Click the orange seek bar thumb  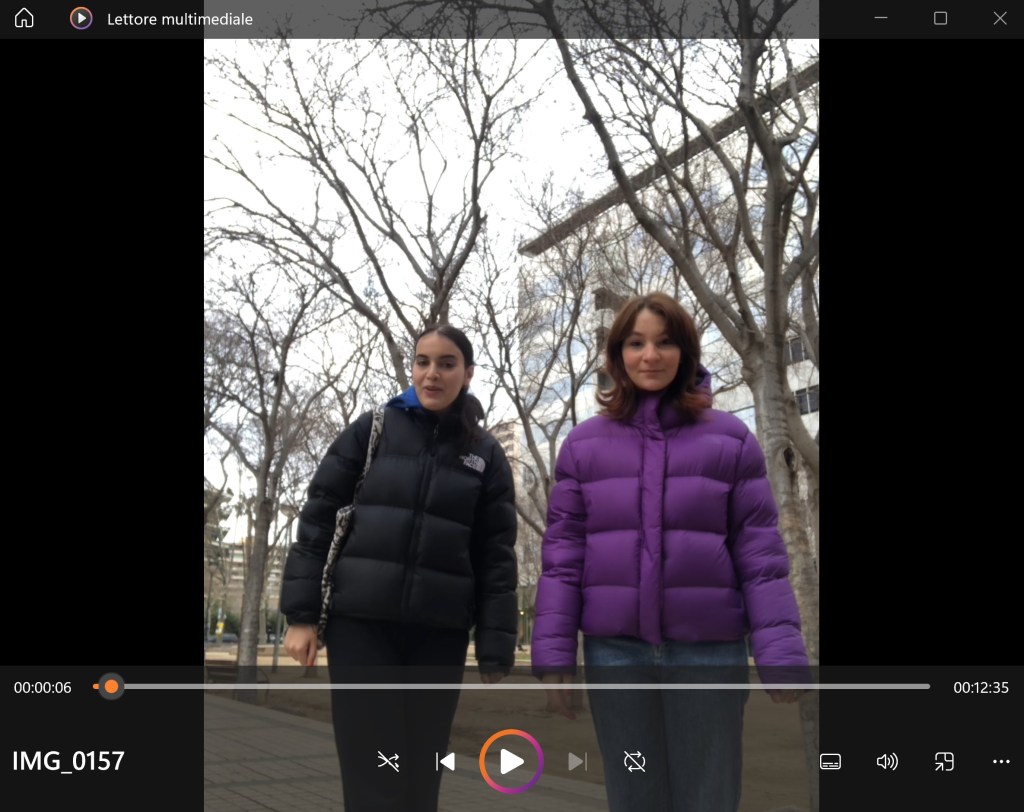(111, 687)
